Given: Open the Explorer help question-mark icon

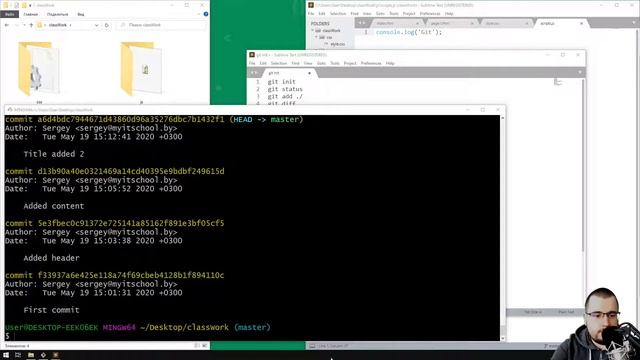Looking at the screenshot, I should pyautogui.click(x=206, y=14).
